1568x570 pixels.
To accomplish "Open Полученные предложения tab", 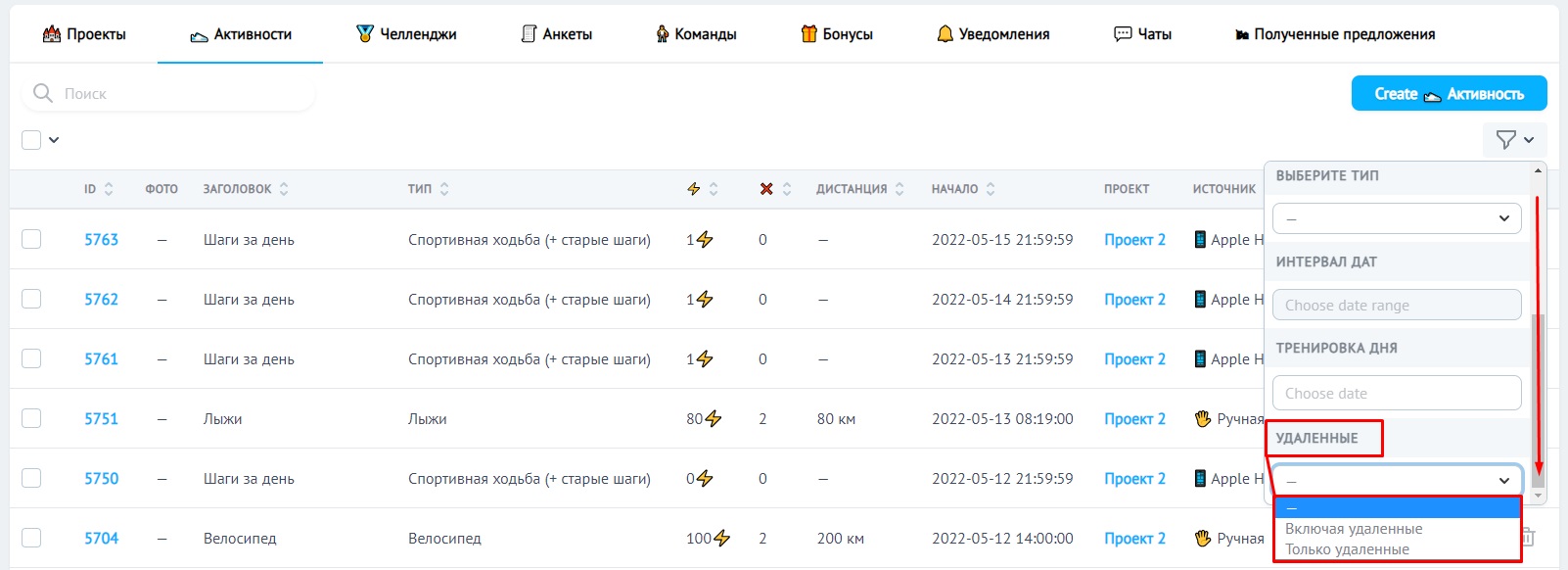I will point(1336,34).
